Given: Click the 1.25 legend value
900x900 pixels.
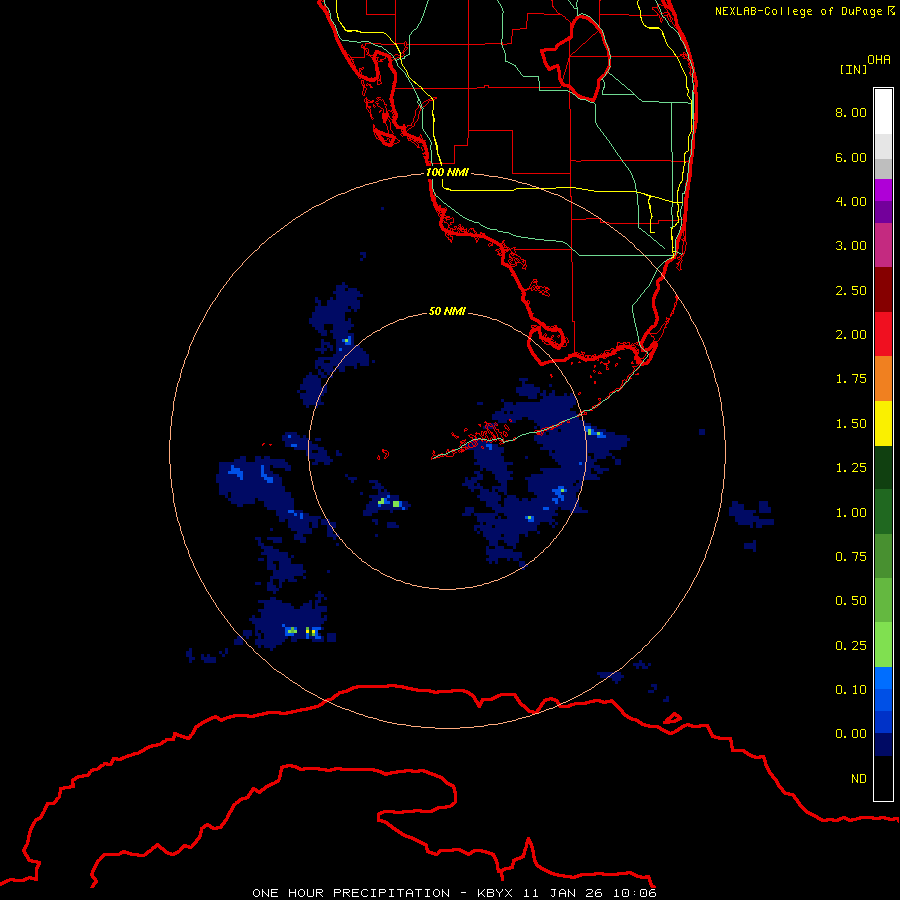Looking at the screenshot, I should click(851, 468).
